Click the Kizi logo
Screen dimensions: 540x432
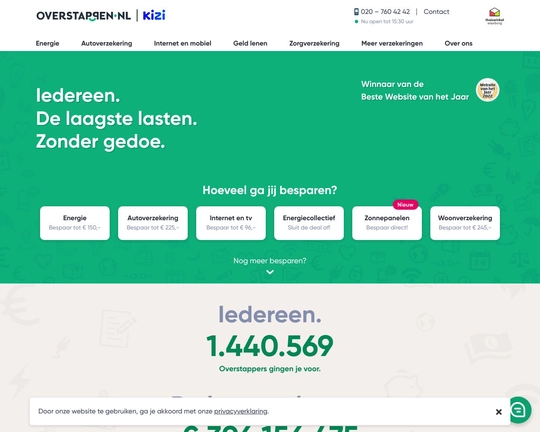(154, 15)
